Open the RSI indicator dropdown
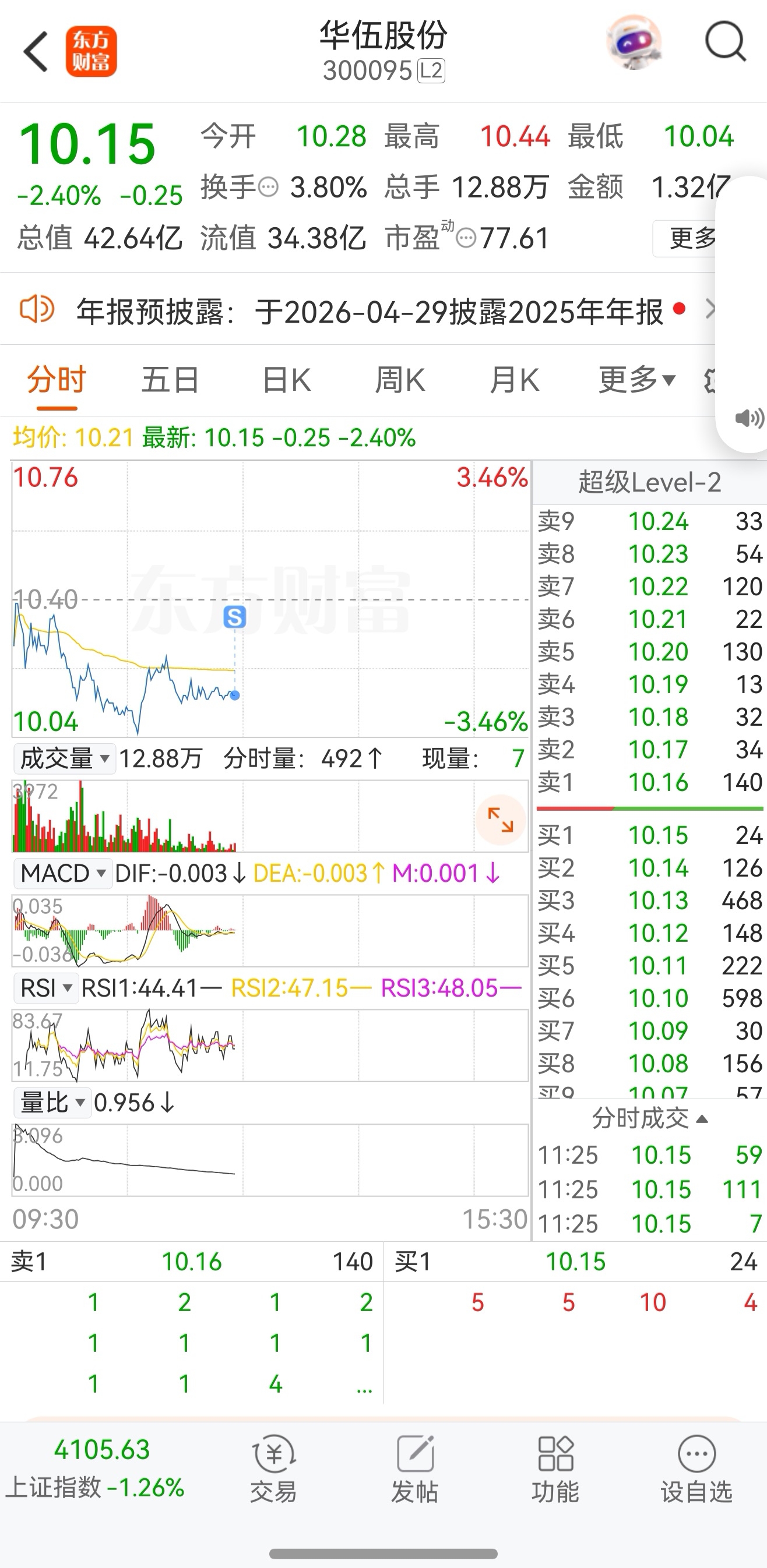 46,988
